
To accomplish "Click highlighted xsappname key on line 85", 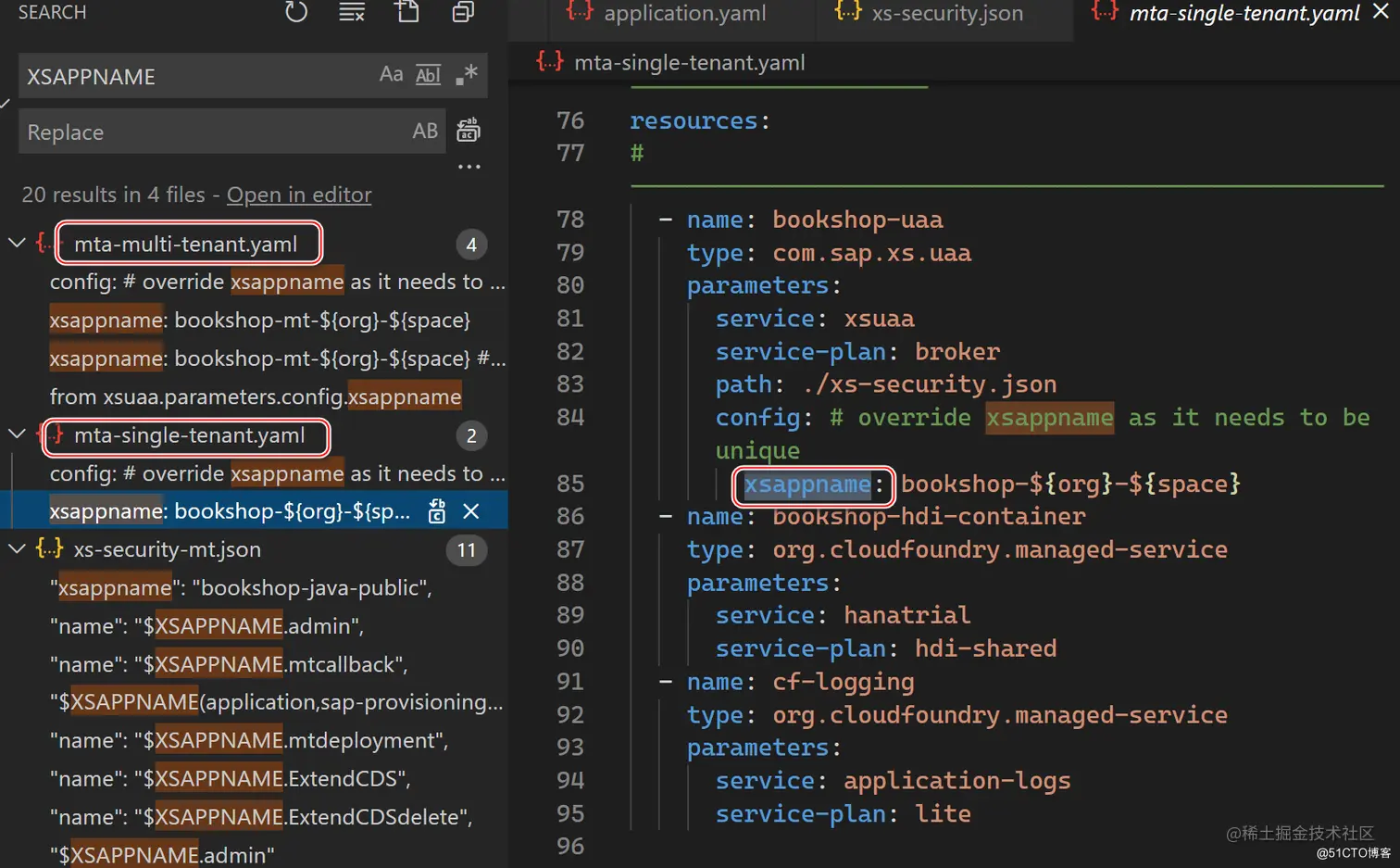I will (807, 484).
